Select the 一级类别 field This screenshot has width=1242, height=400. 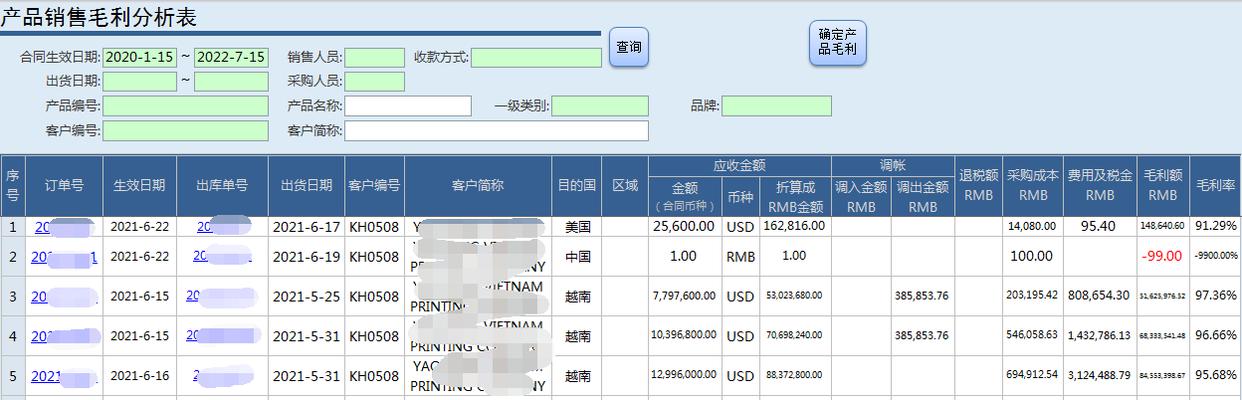pos(599,106)
